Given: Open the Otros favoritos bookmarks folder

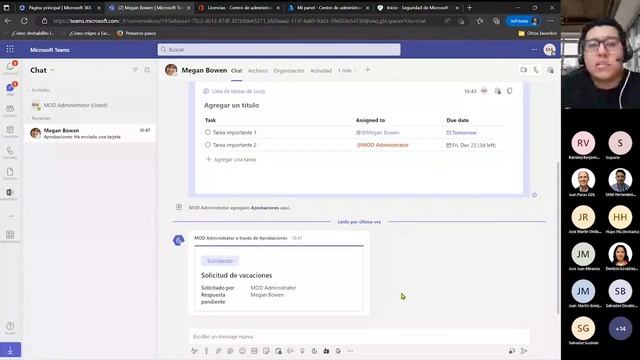Looking at the screenshot, I should click(538, 33).
